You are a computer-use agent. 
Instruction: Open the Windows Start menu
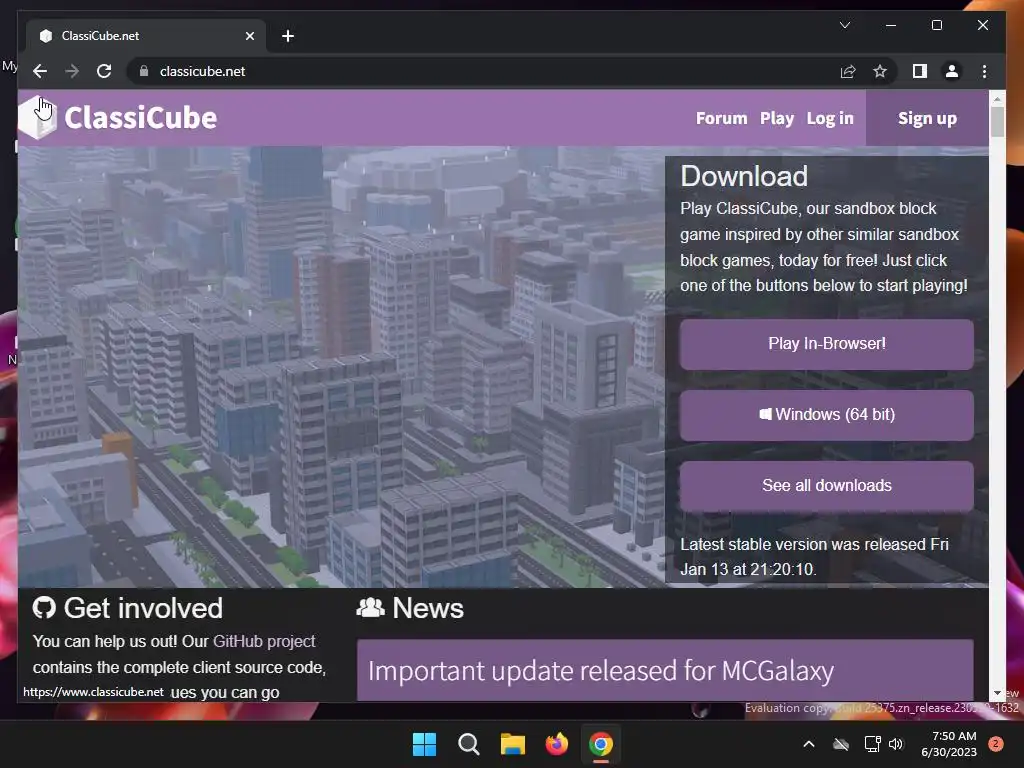tap(424, 744)
